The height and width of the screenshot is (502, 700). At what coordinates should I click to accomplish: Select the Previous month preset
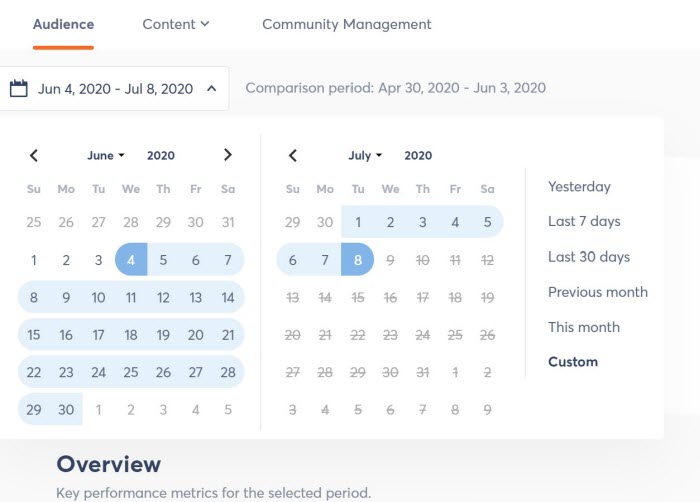598,292
